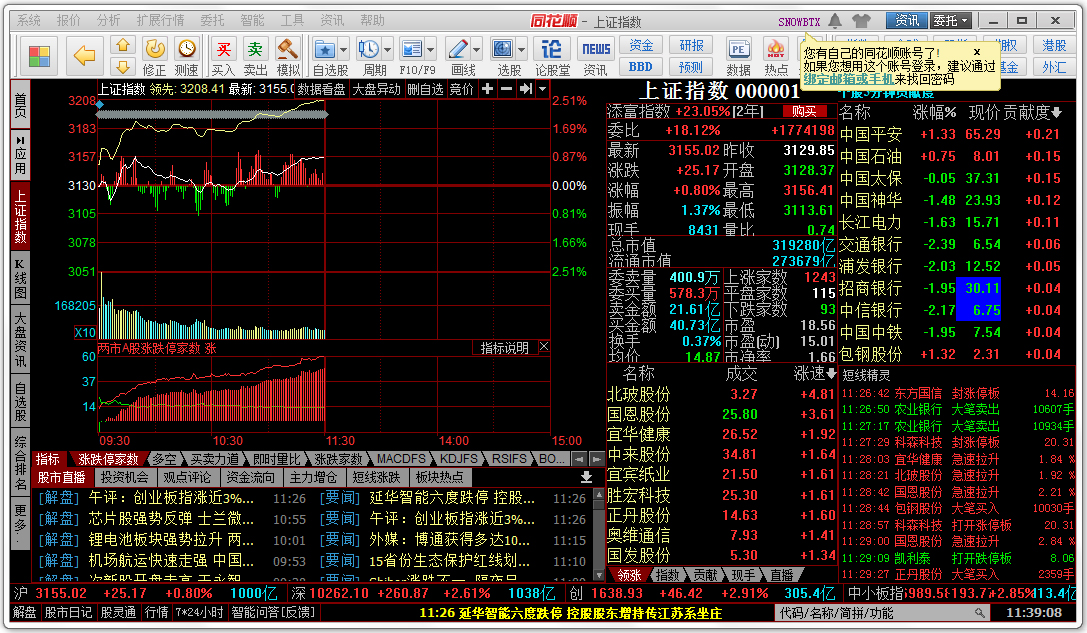This screenshot has width=1087, height=633.
Task: Open the 测速 speed test tool
Action: tap(186, 56)
